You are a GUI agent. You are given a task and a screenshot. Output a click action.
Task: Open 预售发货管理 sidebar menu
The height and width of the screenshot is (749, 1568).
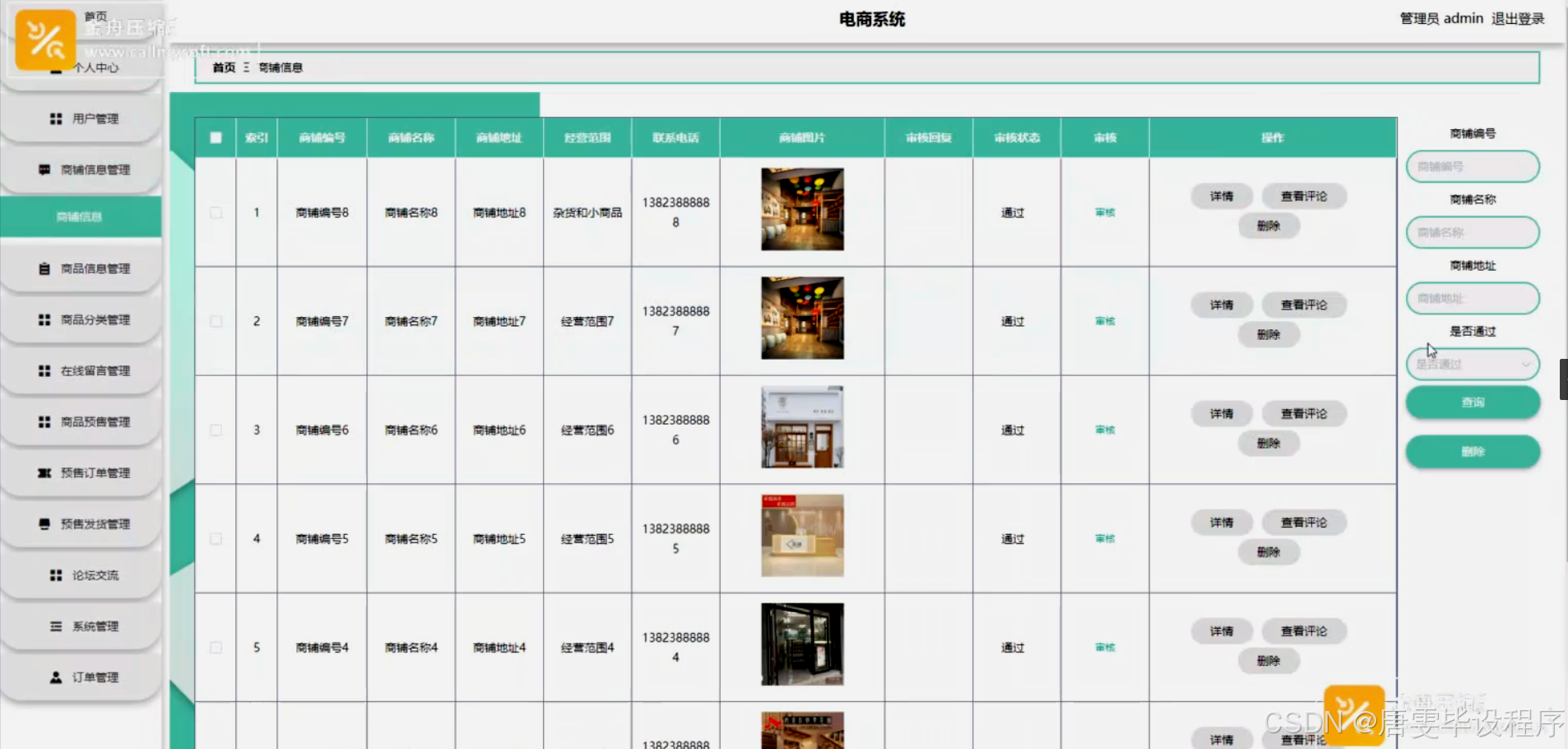tap(81, 523)
